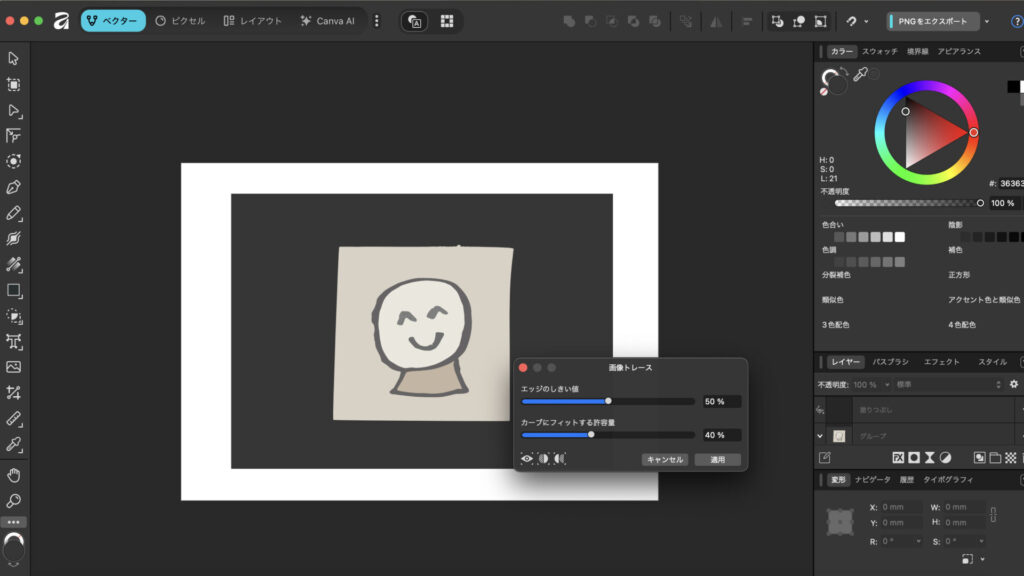Switch to the ピクセル studio tab
The width and height of the screenshot is (1024, 576).
tap(181, 21)
